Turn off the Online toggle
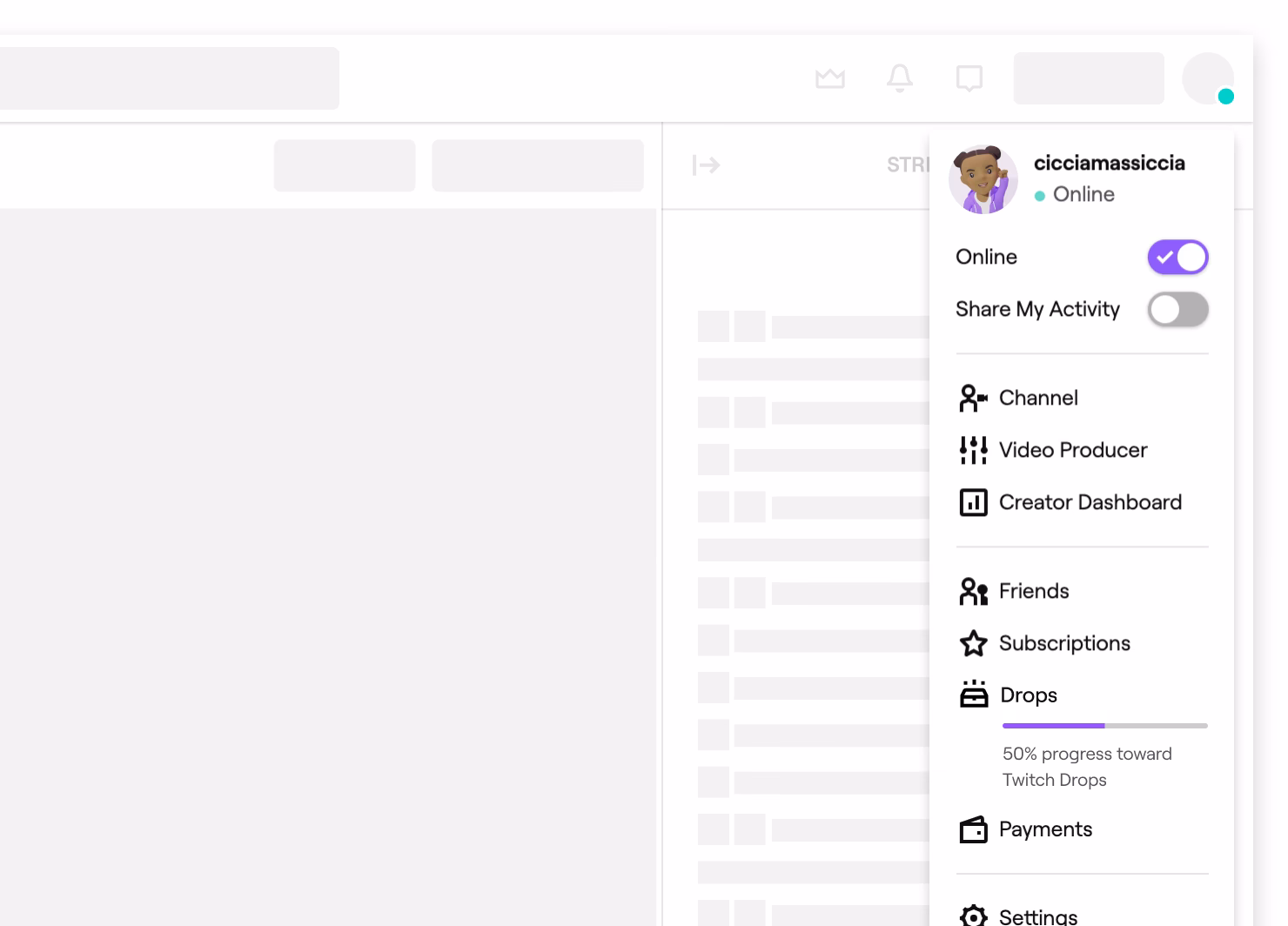Viewport: 1288px width, 926px height. click(x=1177, y=257)
